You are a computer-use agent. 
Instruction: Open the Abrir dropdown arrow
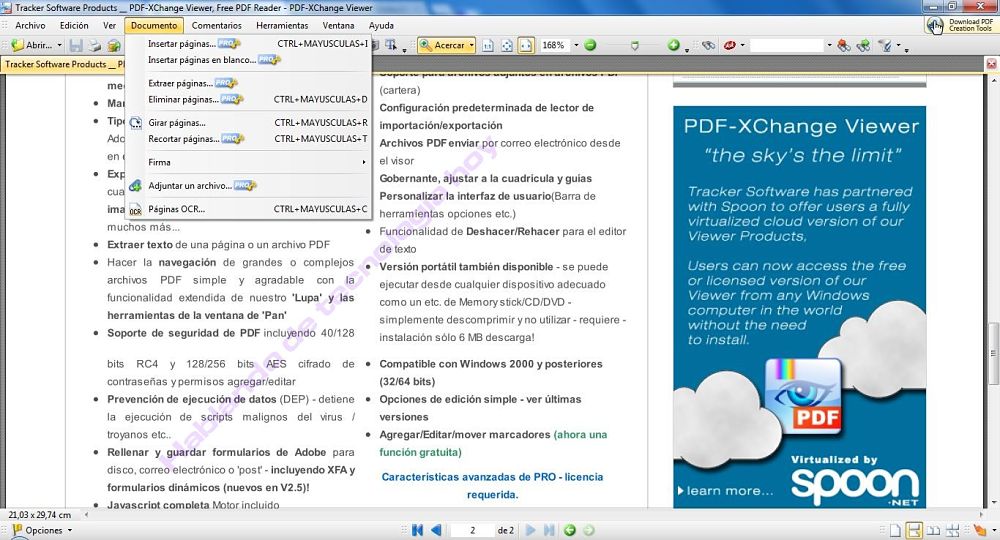tap(59, 45)
